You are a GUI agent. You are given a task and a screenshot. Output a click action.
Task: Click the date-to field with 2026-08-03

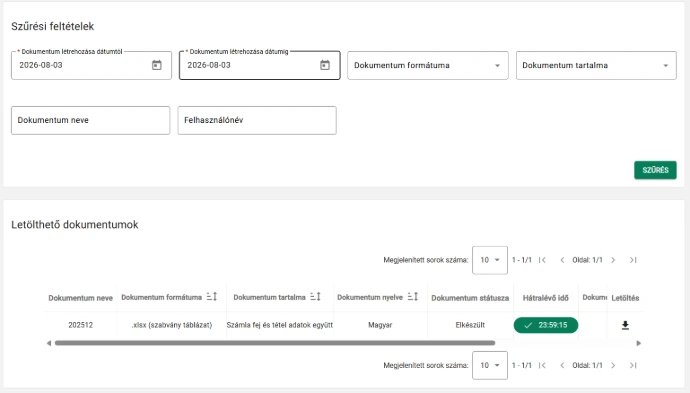[x=260, y=65]
